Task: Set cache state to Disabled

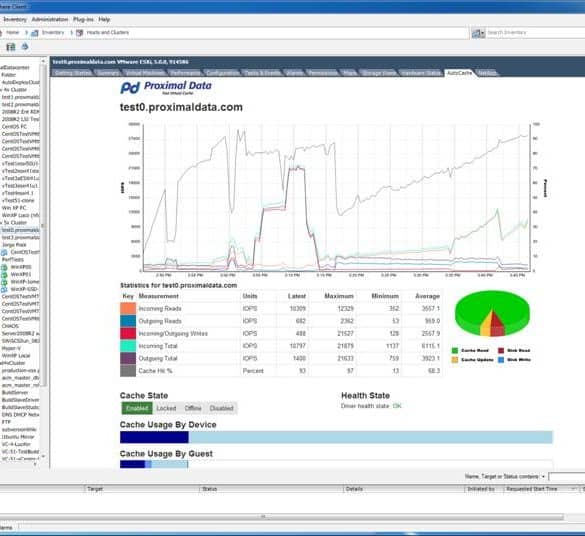Action: pyautogui.click(x=222, y=408)
